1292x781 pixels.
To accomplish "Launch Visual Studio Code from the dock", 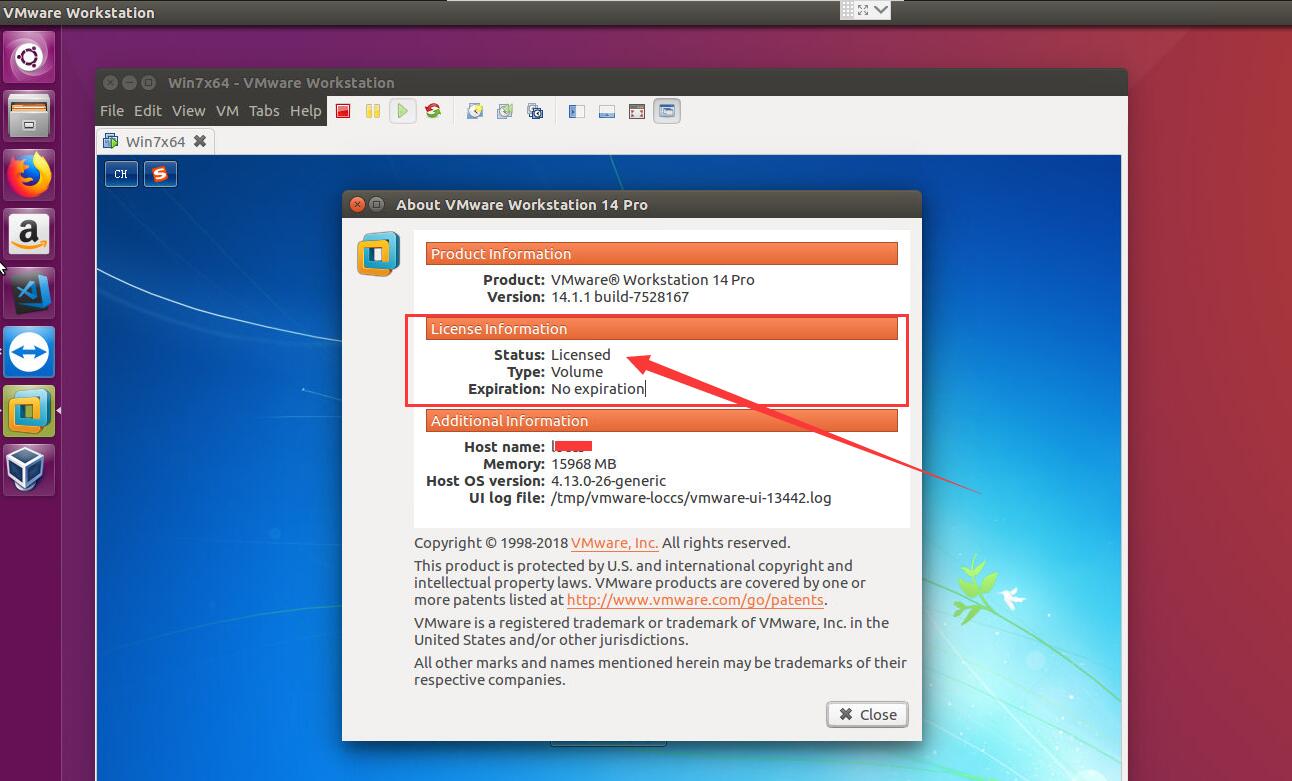I will point(29,293).
